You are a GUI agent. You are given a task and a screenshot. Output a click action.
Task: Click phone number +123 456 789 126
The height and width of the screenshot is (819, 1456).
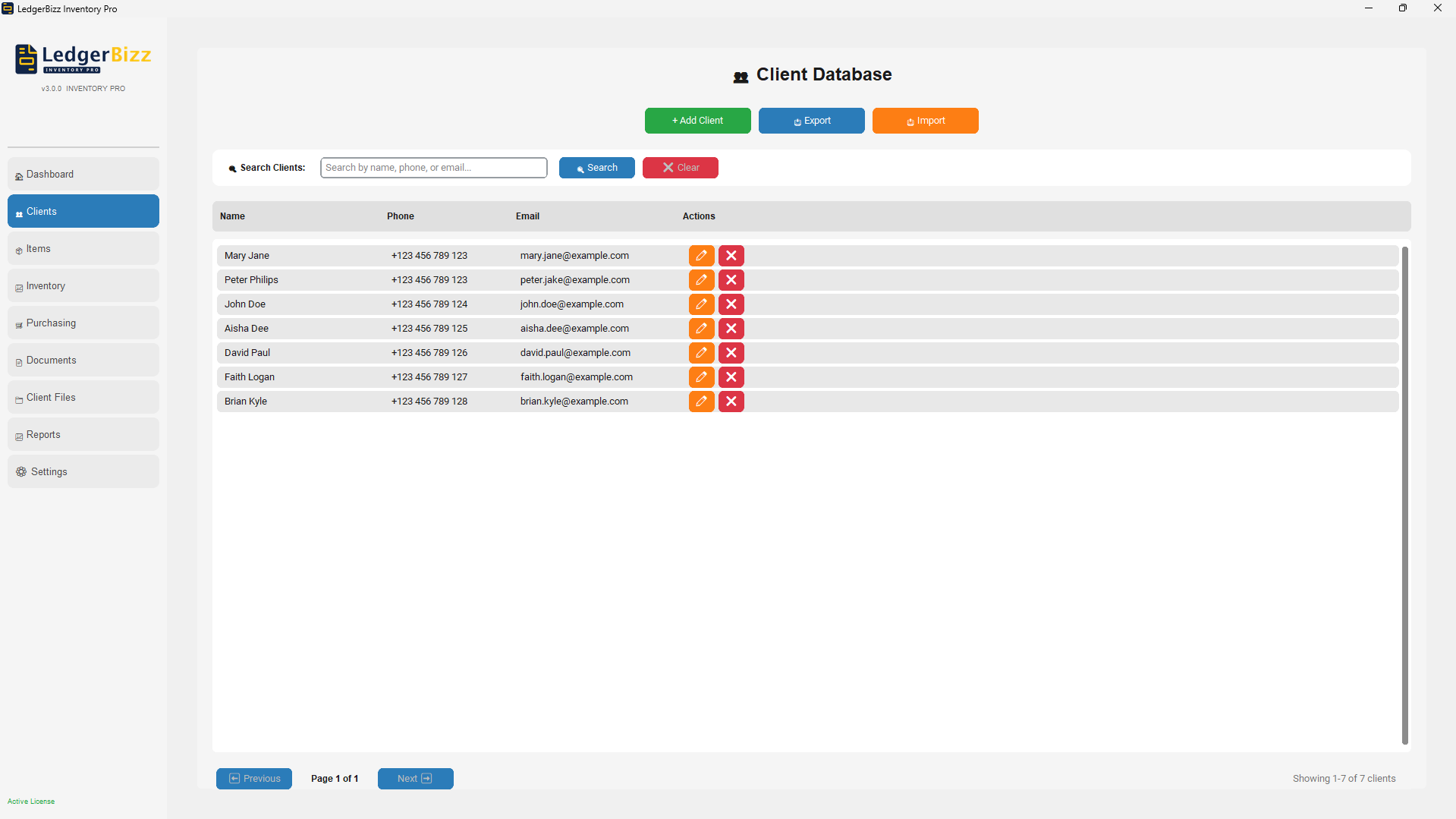click(429, 353)
